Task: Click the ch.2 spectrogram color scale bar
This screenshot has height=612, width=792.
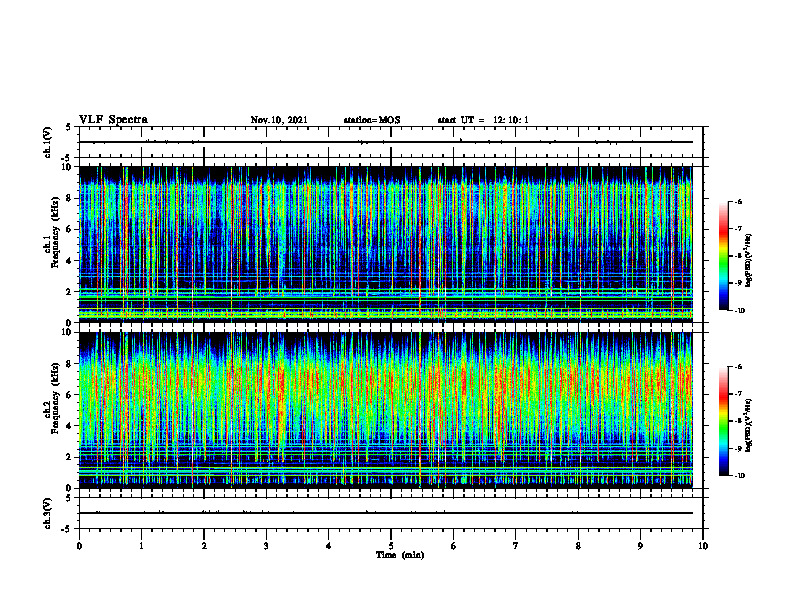Action: point(724,421)
